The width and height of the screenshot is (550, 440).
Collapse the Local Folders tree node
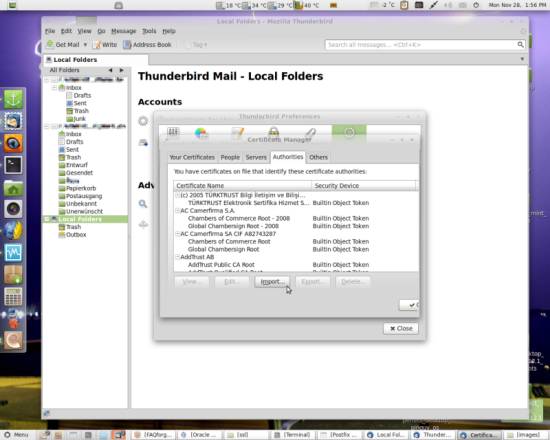47,219
